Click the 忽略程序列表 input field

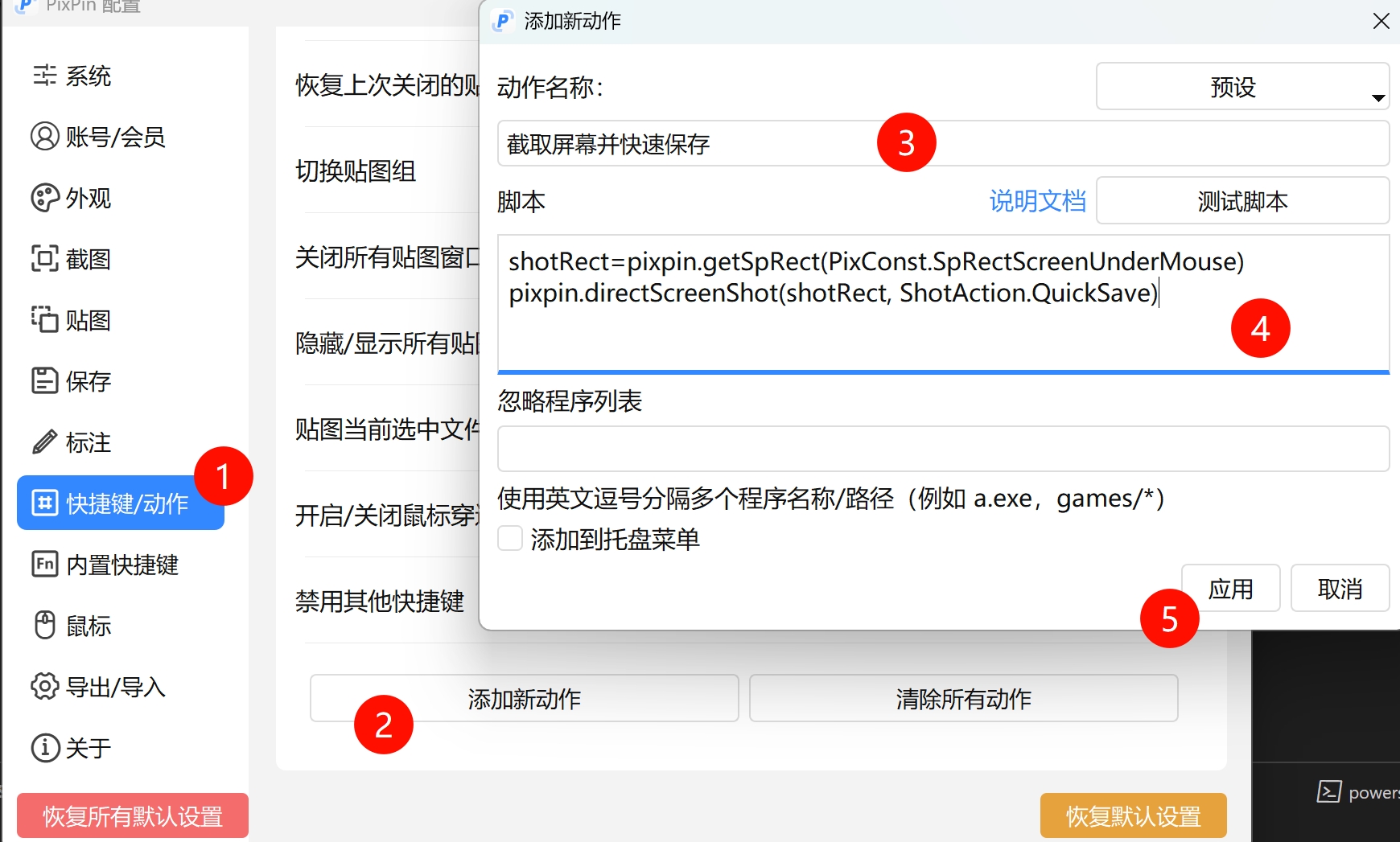(942, 449)
